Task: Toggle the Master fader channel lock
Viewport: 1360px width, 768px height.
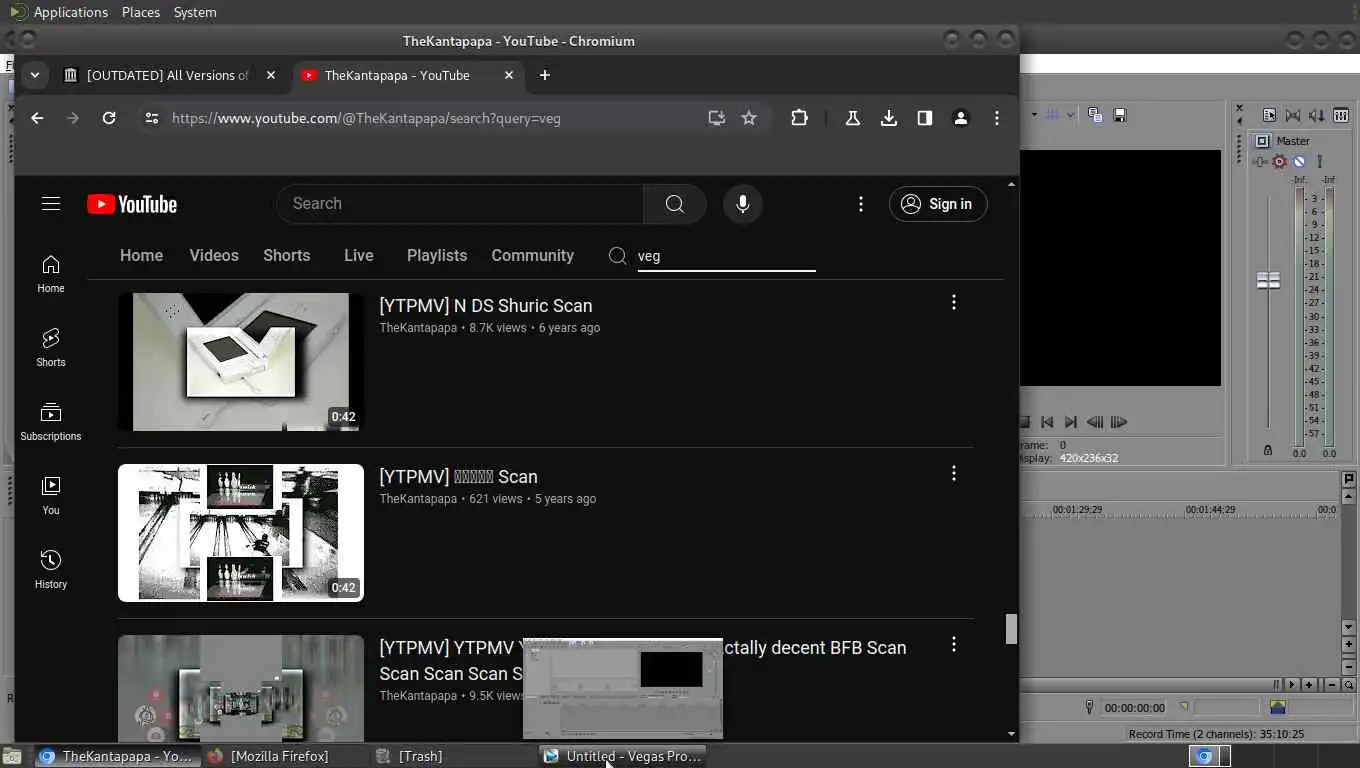Action: tap(1268, 451)
